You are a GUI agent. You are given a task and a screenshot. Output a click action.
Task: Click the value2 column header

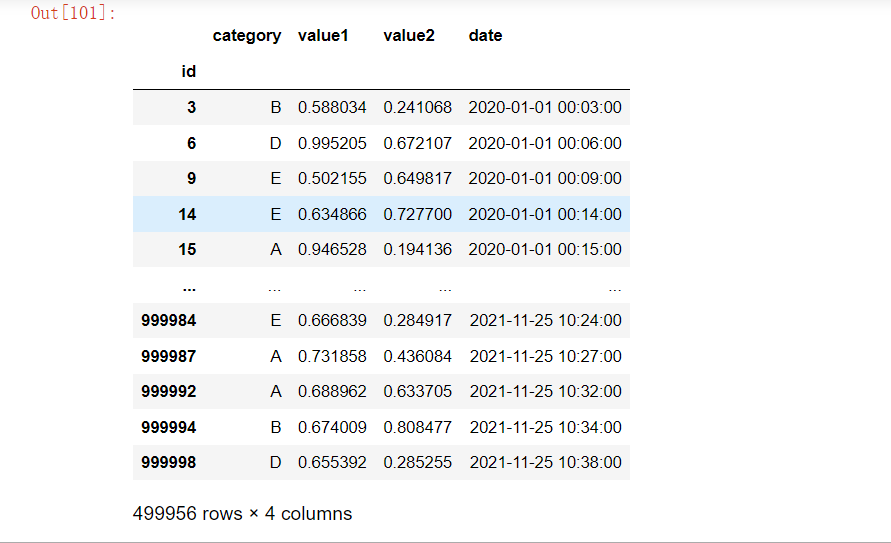[x=409, y=36]
